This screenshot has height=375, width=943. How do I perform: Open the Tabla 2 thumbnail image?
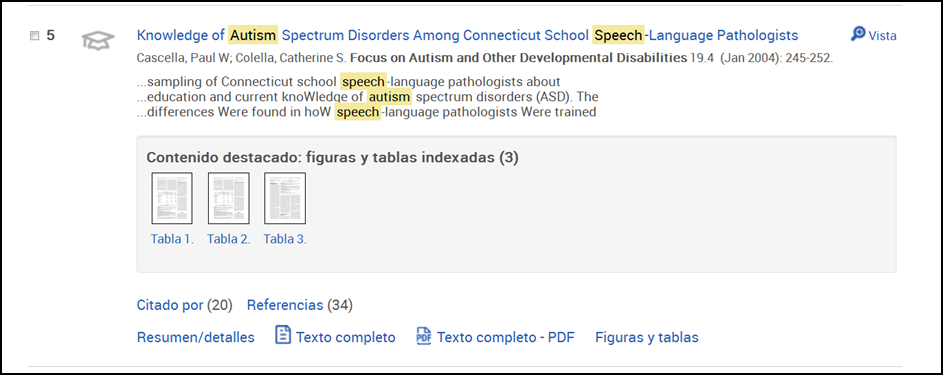pos(229,198)
